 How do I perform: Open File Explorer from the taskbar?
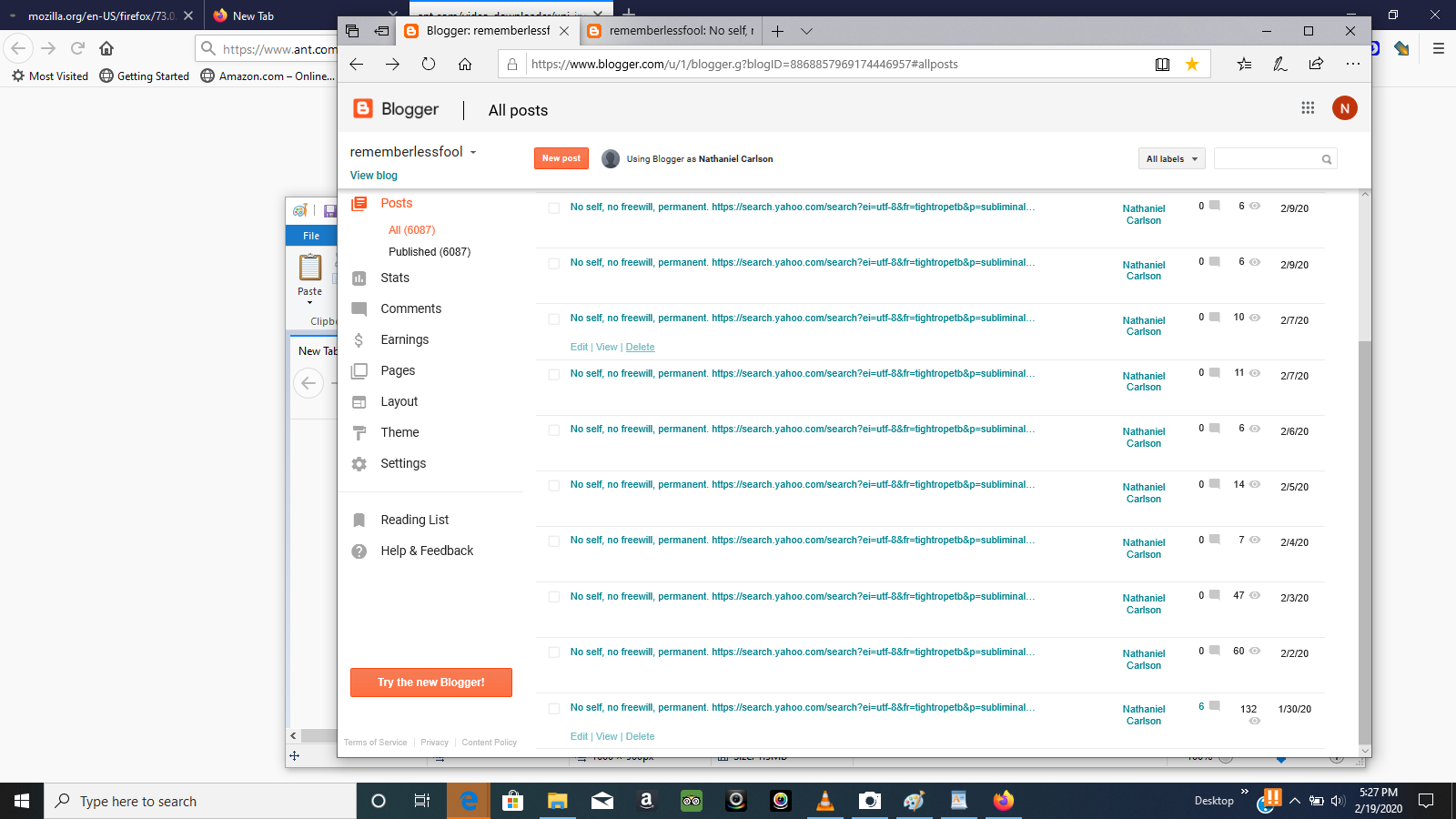click(558, 801)
